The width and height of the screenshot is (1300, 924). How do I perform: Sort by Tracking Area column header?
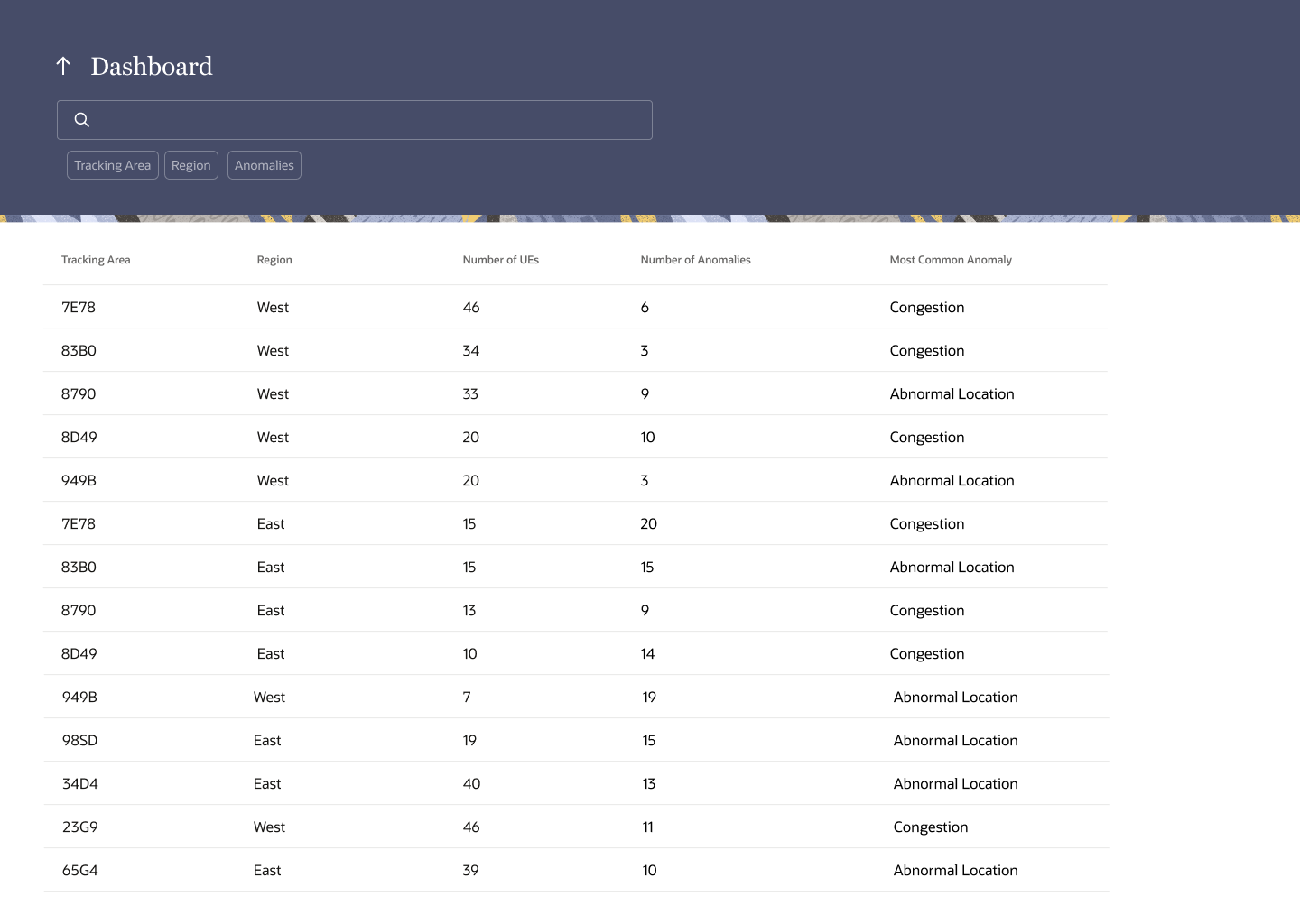tap(96, 260)
